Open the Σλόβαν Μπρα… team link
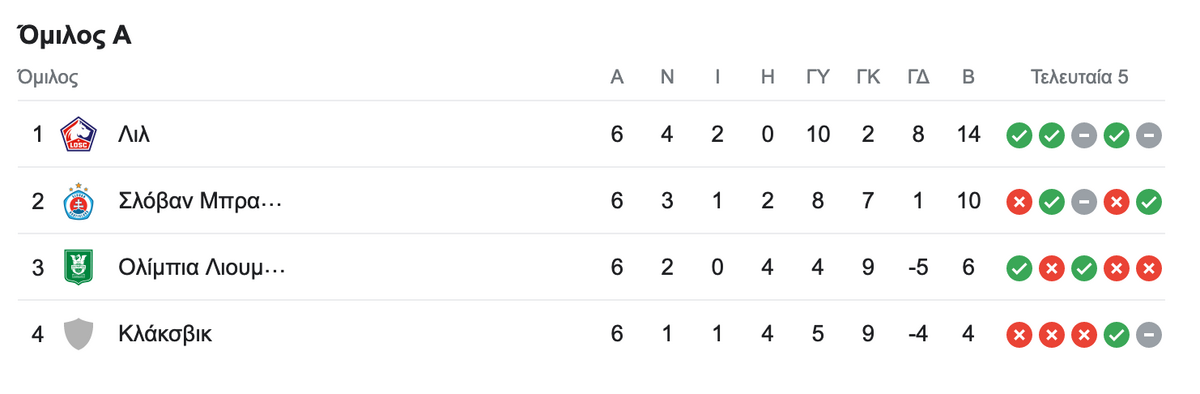This screenshot has height=394, width=1200. 200,201
